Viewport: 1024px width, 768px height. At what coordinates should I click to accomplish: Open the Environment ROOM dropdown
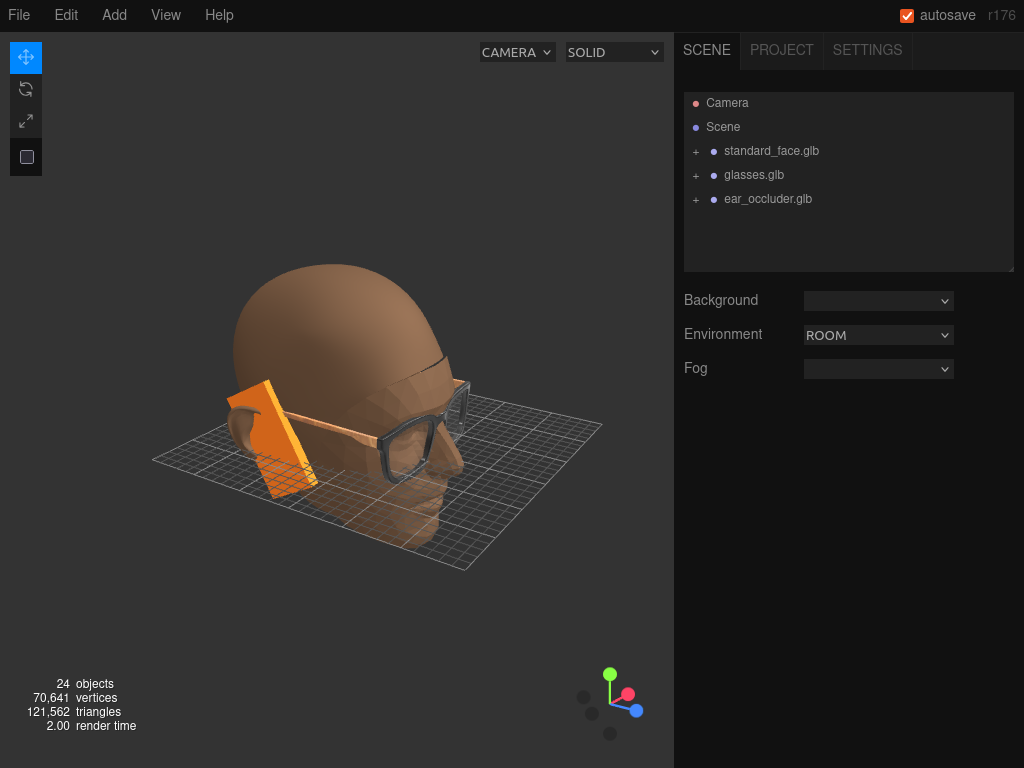[878, 335]
